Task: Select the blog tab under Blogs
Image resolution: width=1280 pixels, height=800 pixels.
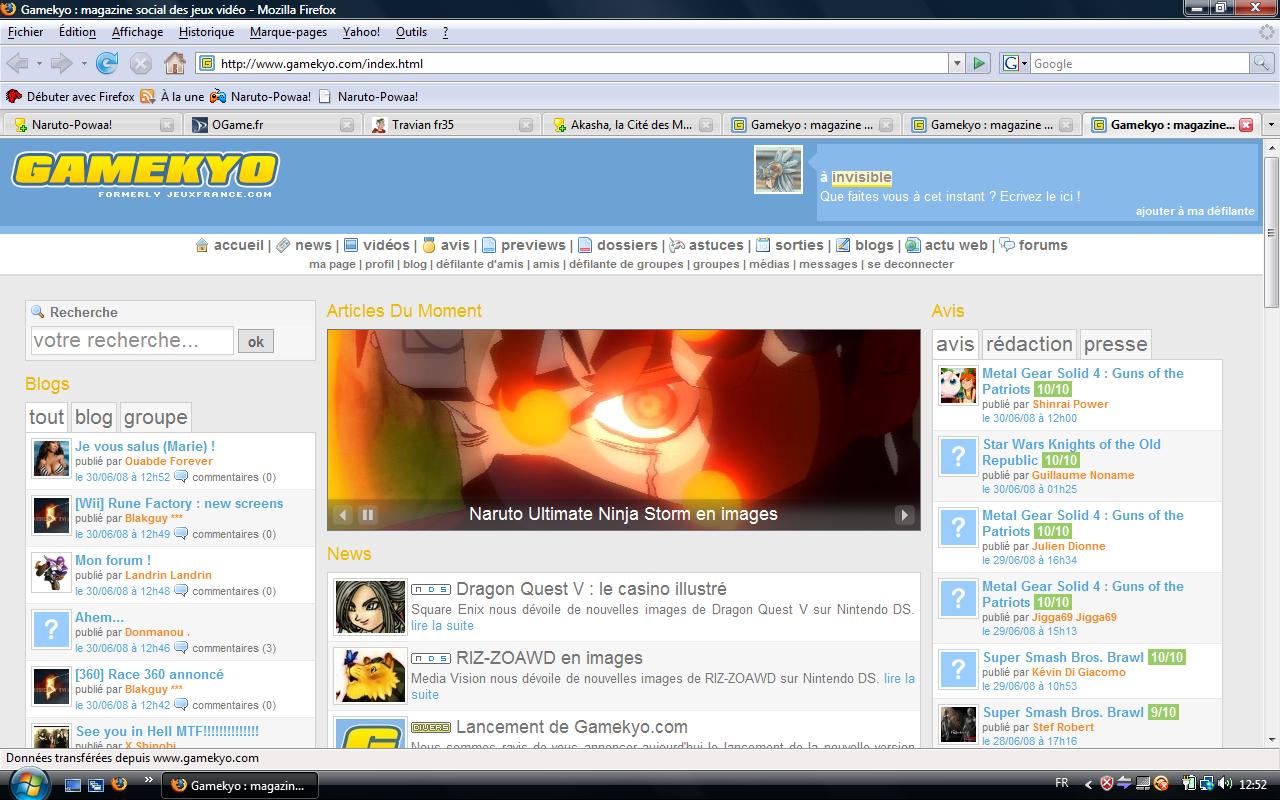Action: pos(94,417)
